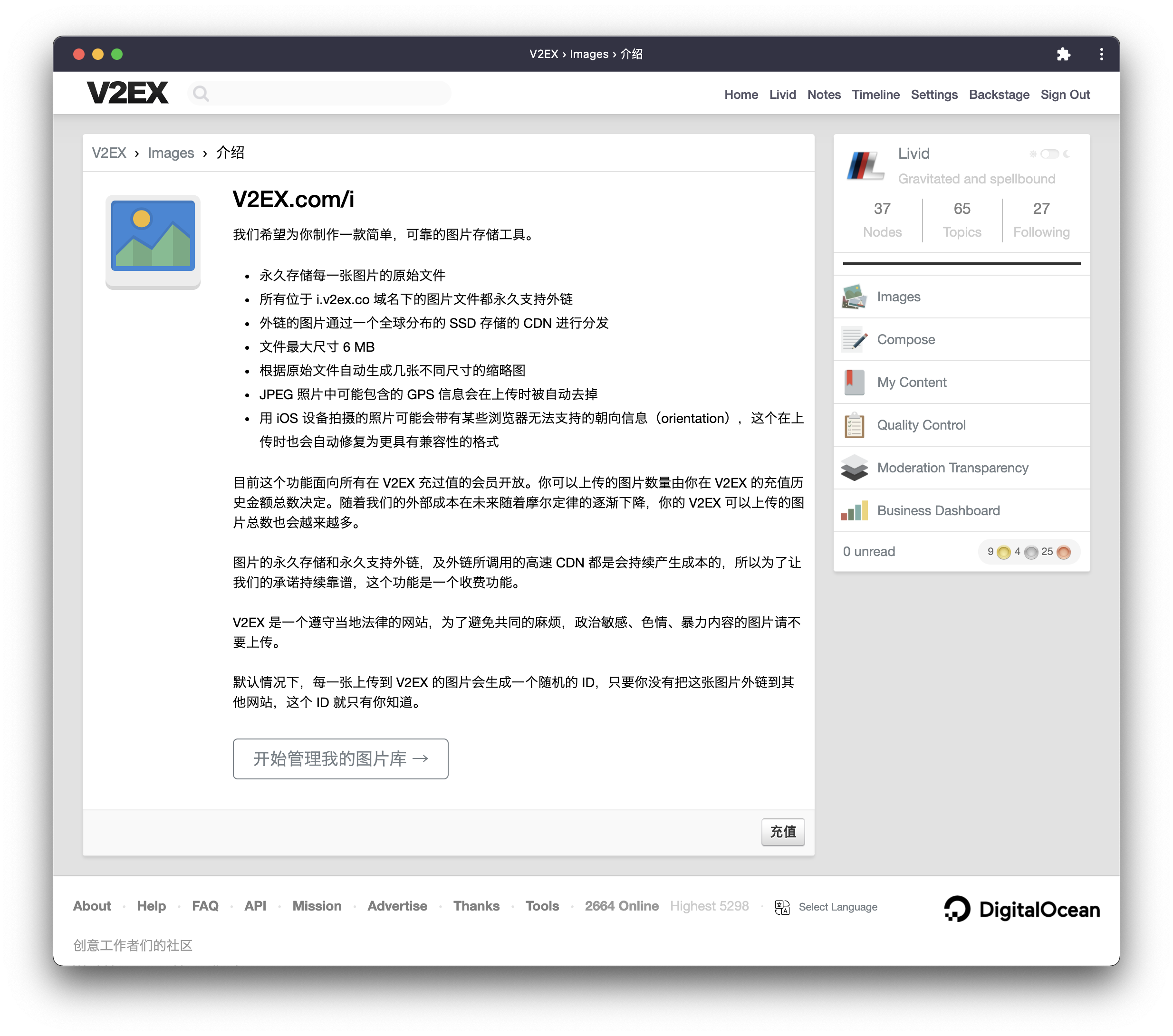
Task: Open Notes in the top navigation
Action: point(824,95)
